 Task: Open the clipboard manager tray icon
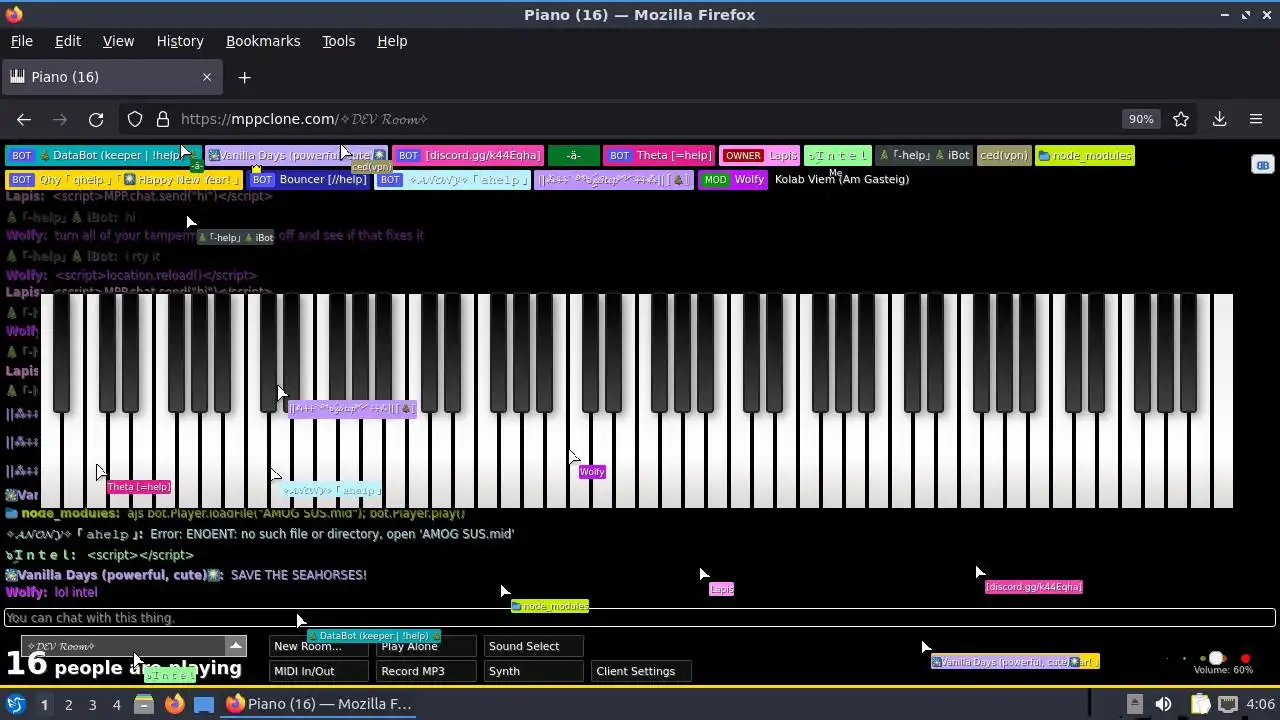[x=1200, y=704]
